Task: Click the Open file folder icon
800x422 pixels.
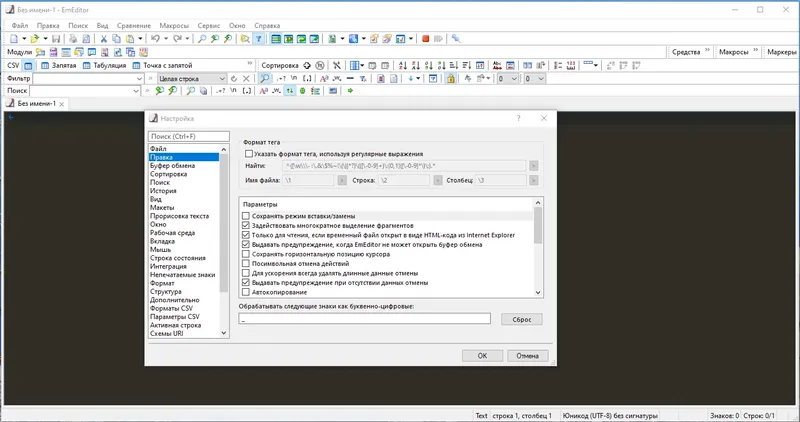Action: (35, 39)
